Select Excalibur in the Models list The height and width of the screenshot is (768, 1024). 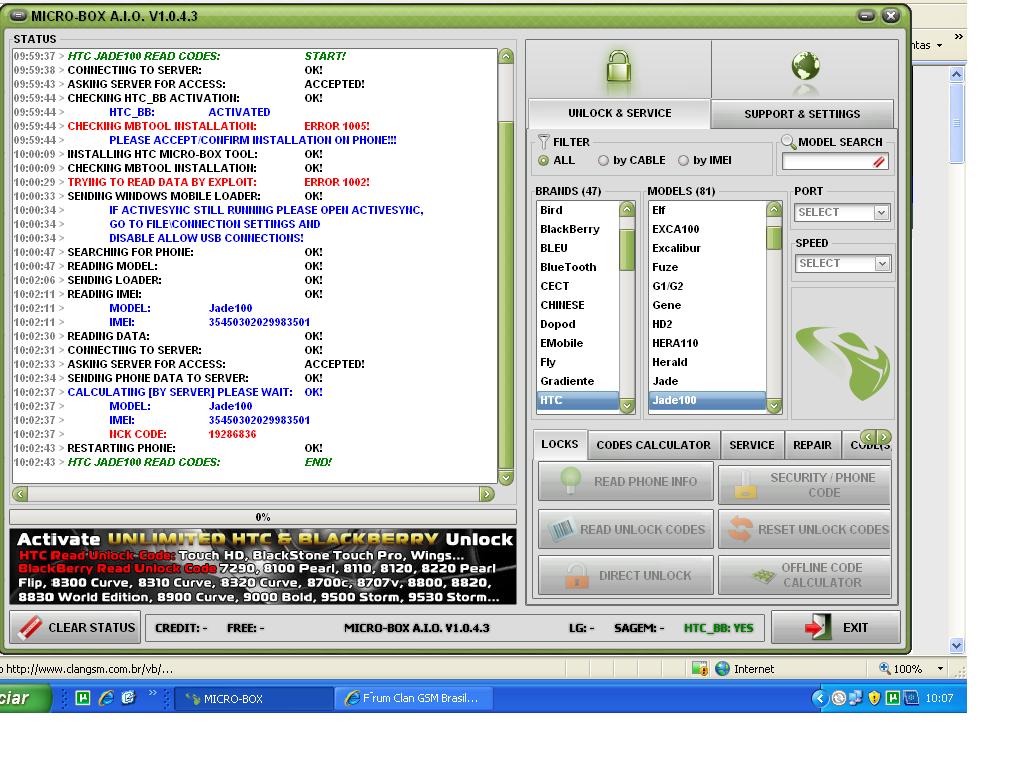point(707,248)
